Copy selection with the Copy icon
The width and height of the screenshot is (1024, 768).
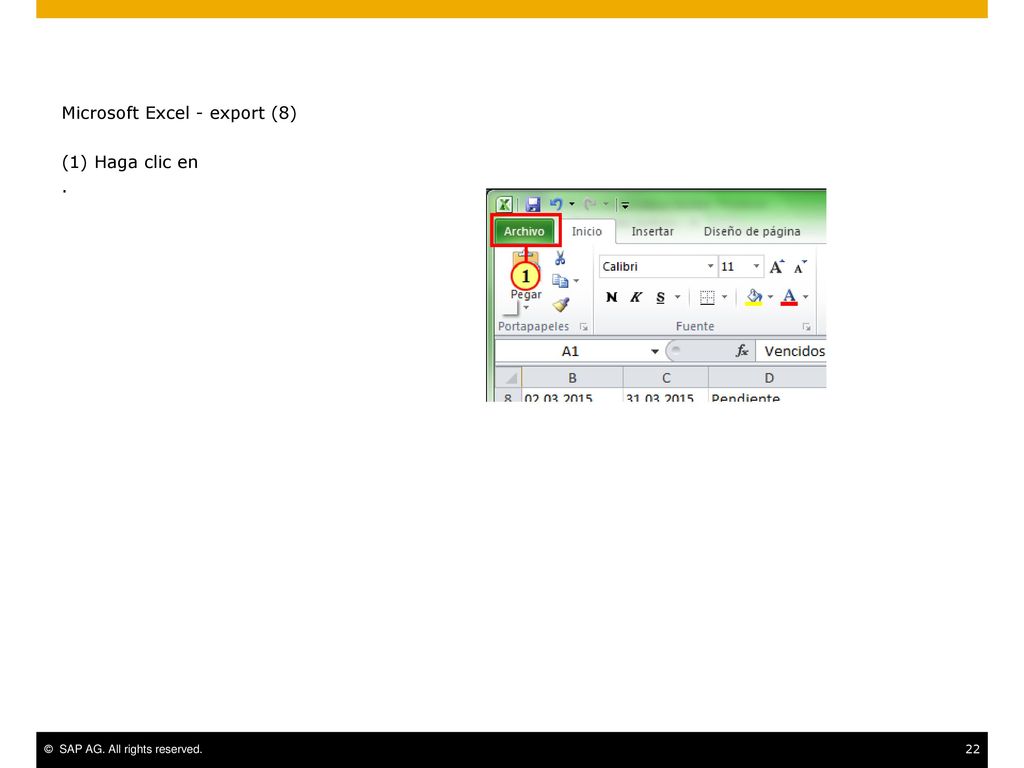[560, 281]
